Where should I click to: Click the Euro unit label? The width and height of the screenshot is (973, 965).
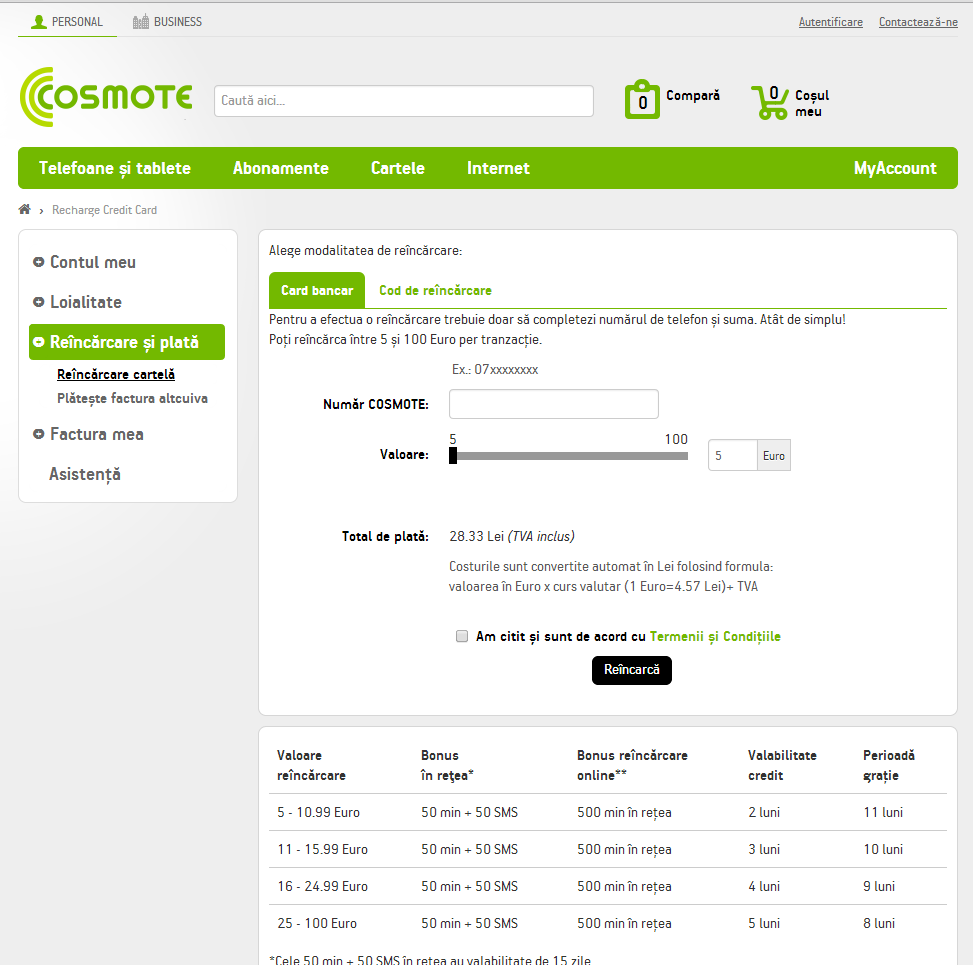click(774, 456)
